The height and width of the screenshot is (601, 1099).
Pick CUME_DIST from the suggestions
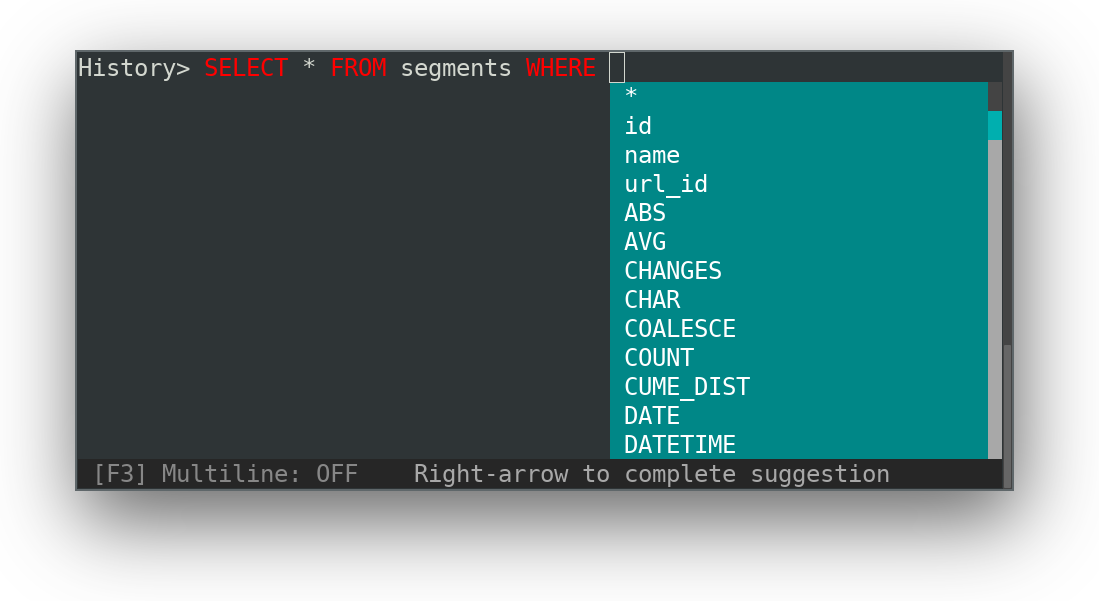pos(798,386)
